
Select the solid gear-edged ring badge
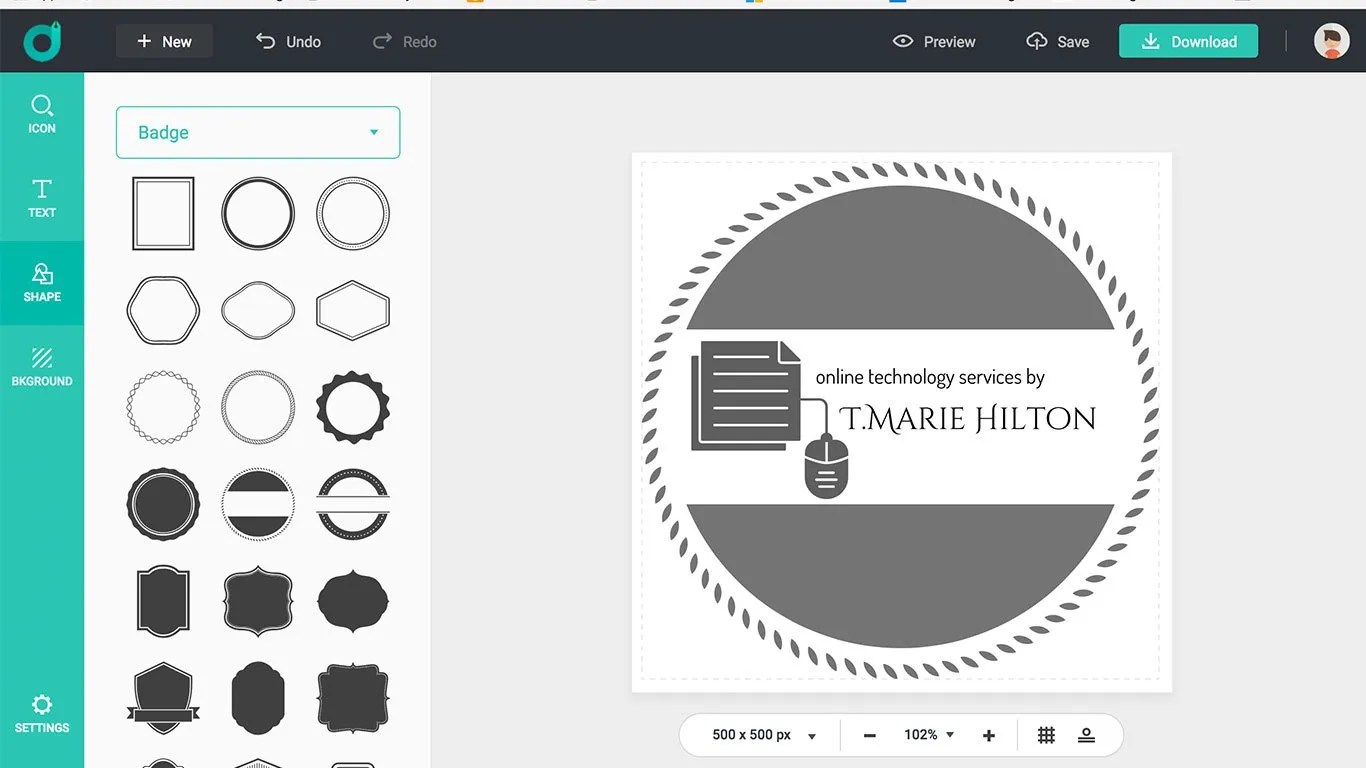[353, 407]
